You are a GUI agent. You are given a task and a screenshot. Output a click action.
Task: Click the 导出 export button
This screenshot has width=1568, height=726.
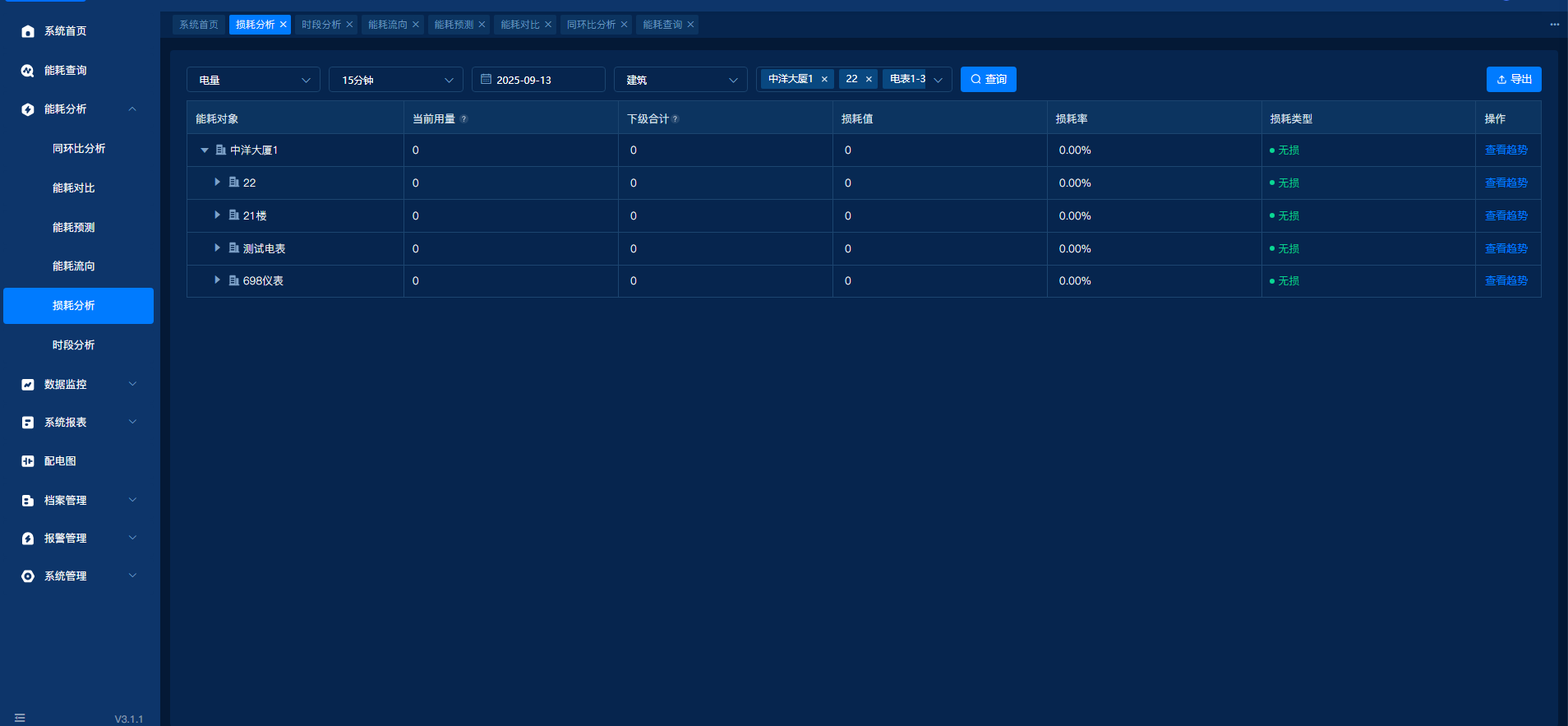tap(1513, 80)
